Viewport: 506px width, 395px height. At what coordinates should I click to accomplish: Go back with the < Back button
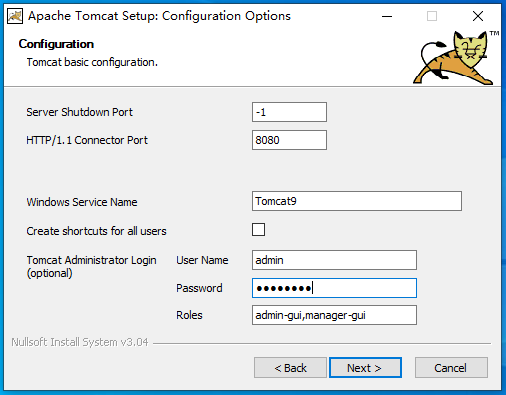[x=290, y=368]
